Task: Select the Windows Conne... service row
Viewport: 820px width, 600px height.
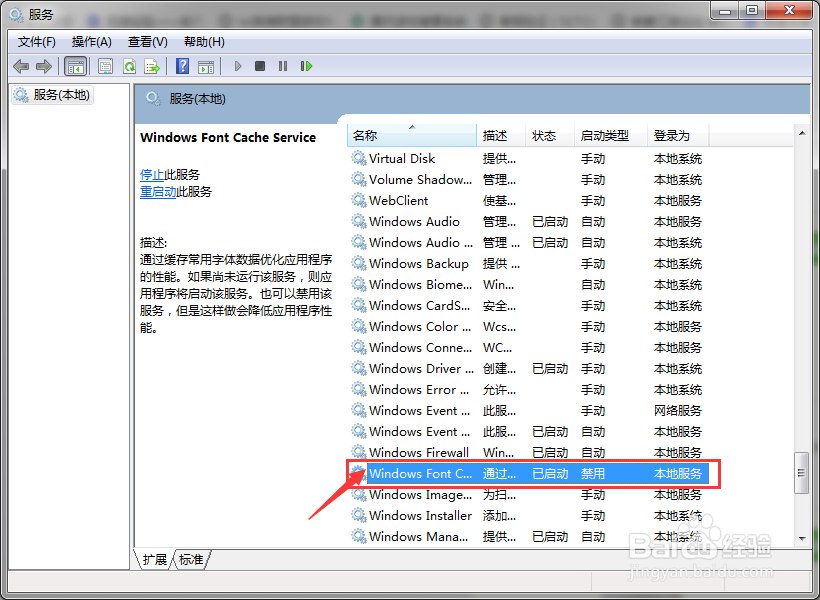Action: coord(528,347)
